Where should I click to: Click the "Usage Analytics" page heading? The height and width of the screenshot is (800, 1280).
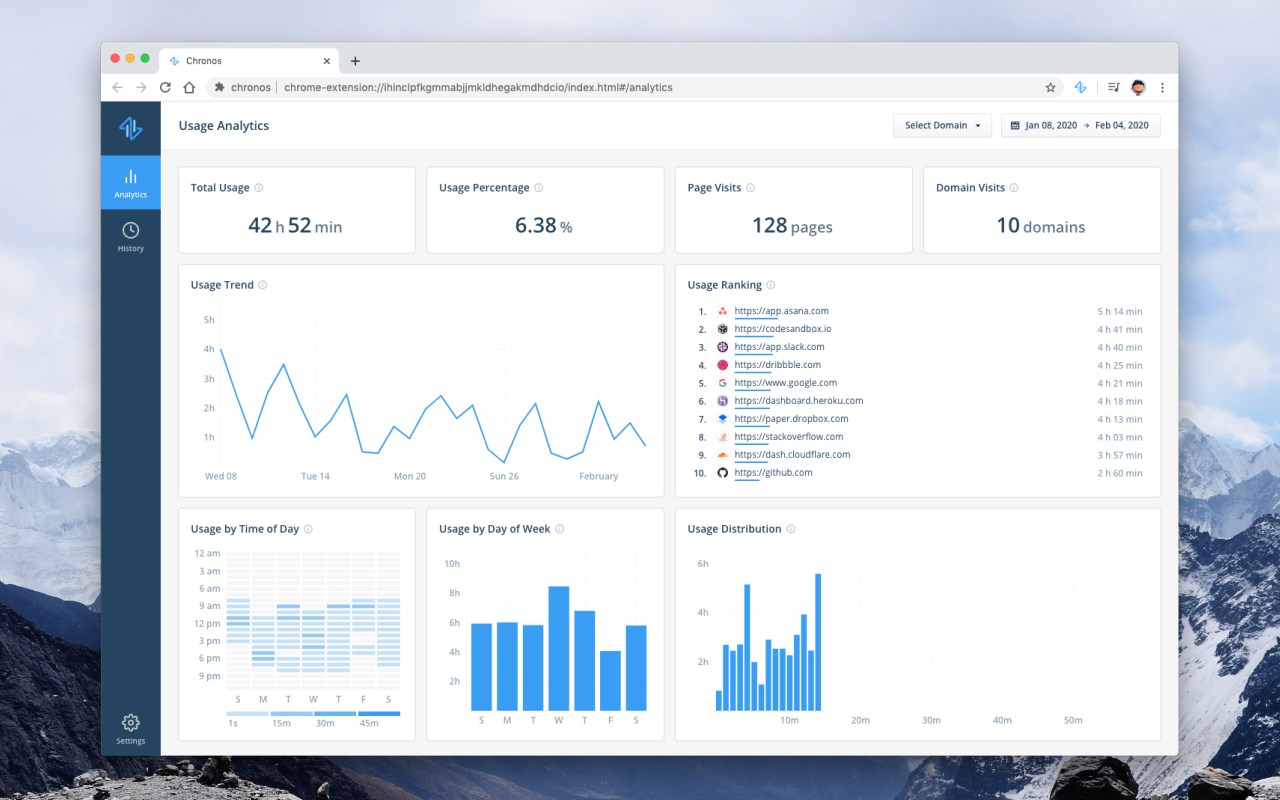[224, 126]
